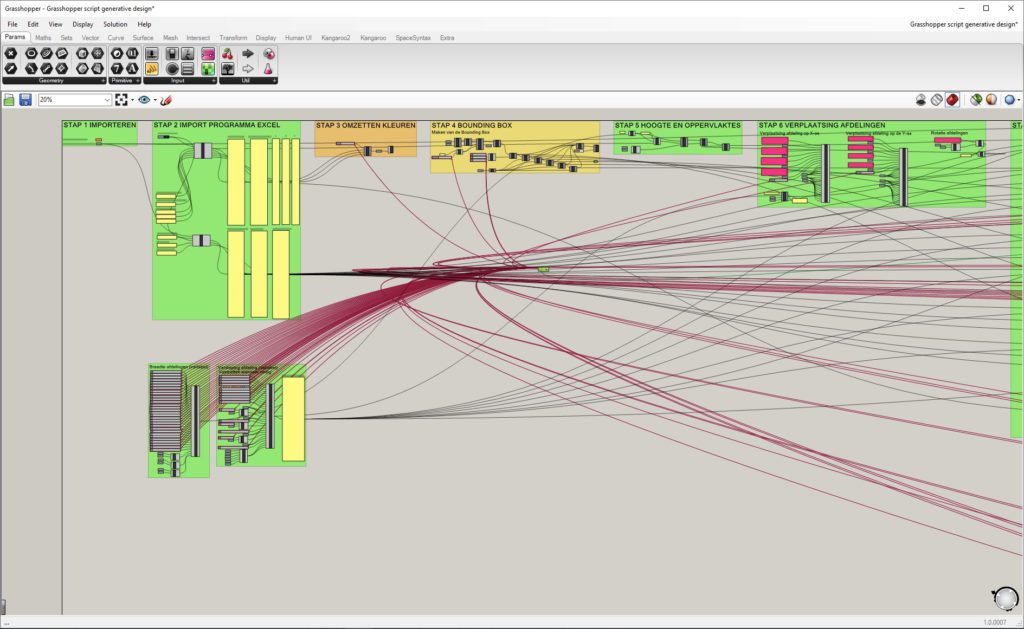This screenshot has height=629, width=1024.
Task: Switch to wireframe preview mode
Action: coord(936,100)
